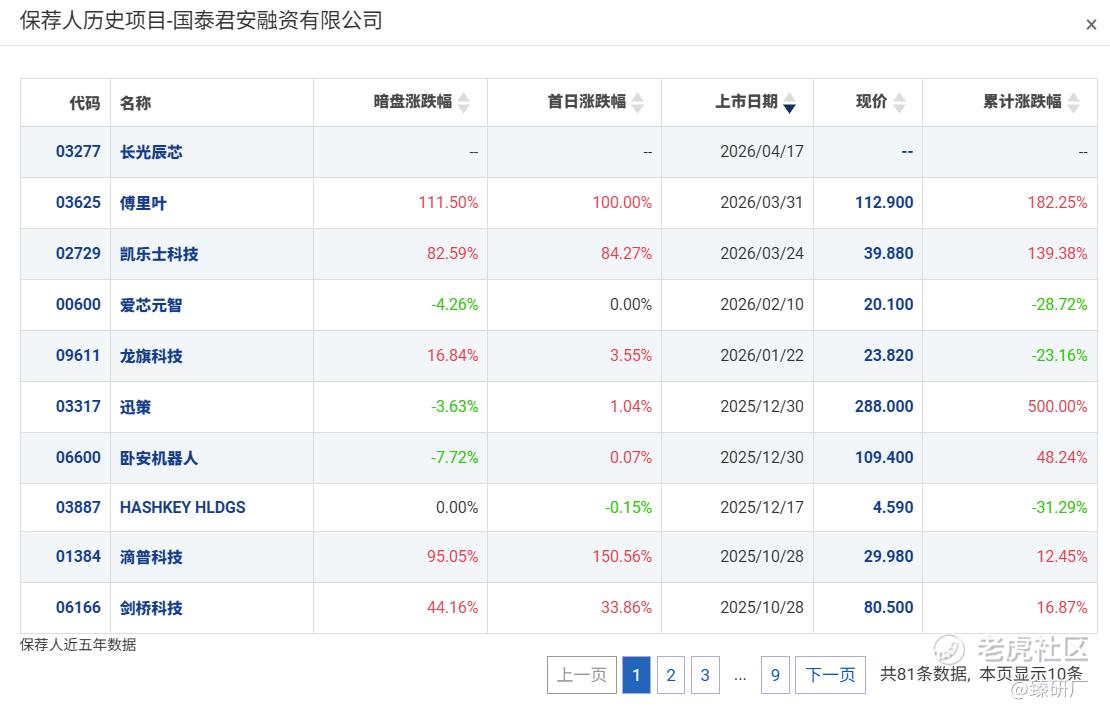The height and width of the screenshot is (714, 1110).
Task: Click the 代码 column header
Action: click(x=85, y=103)
